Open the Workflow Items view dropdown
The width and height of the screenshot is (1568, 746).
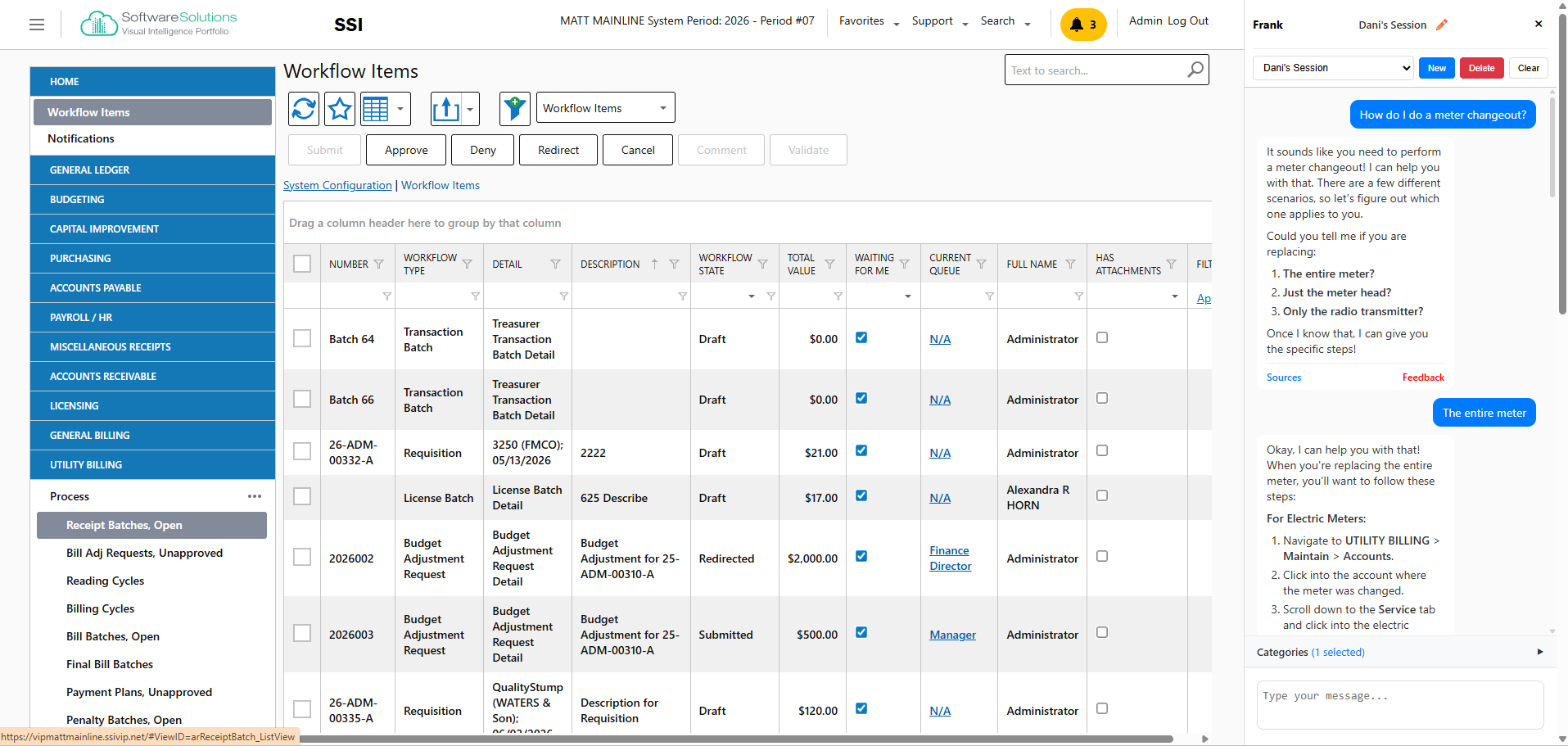(x=606, y=108)
